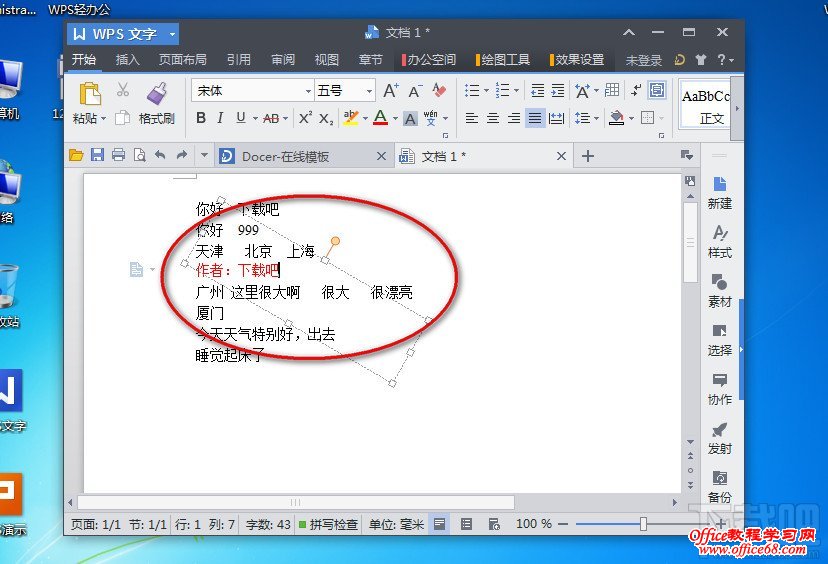
Task: Click the italic I button
Action: 221,118
